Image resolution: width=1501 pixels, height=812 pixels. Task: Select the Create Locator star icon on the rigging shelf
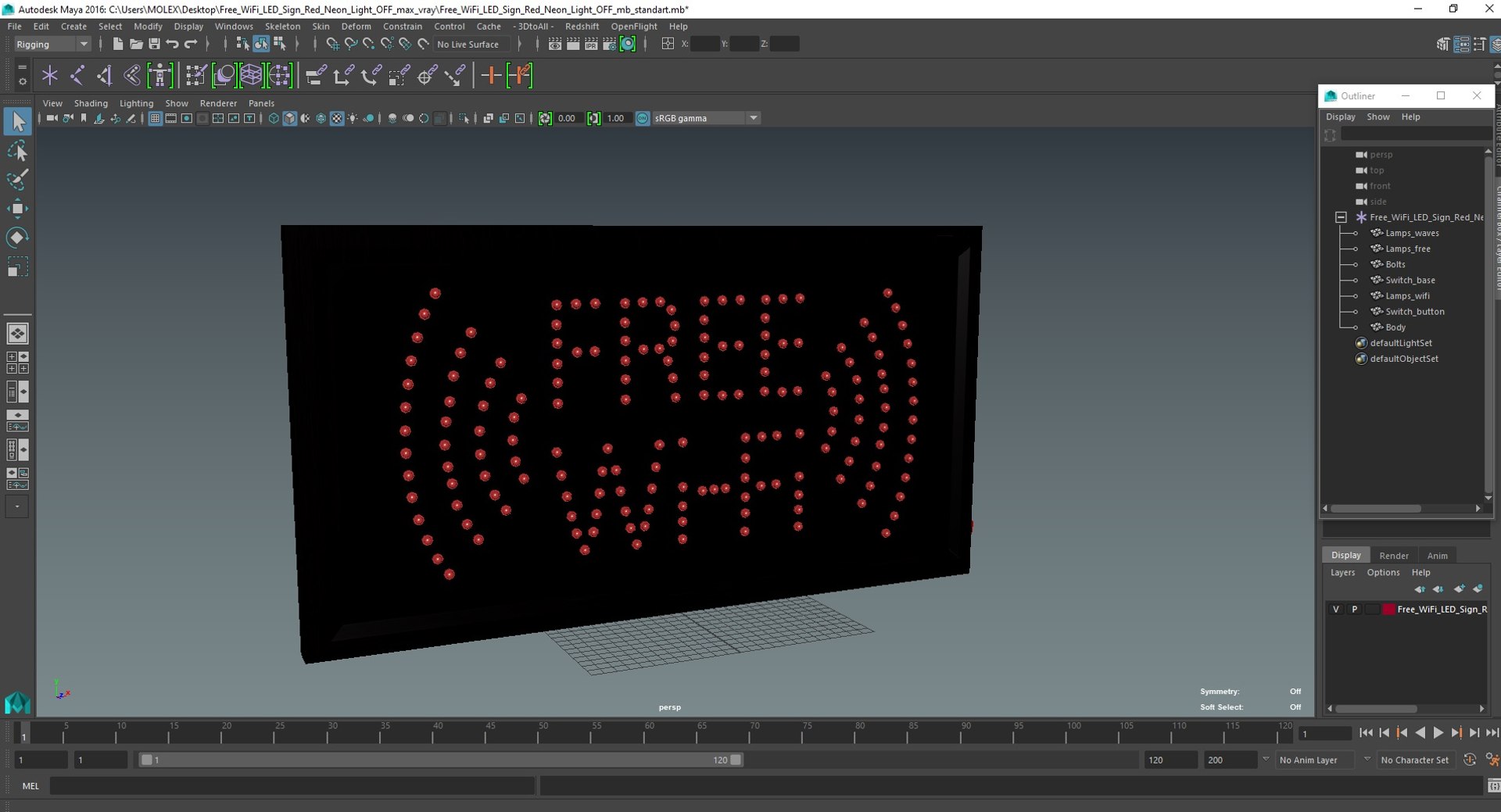click(x=50, y=75)
